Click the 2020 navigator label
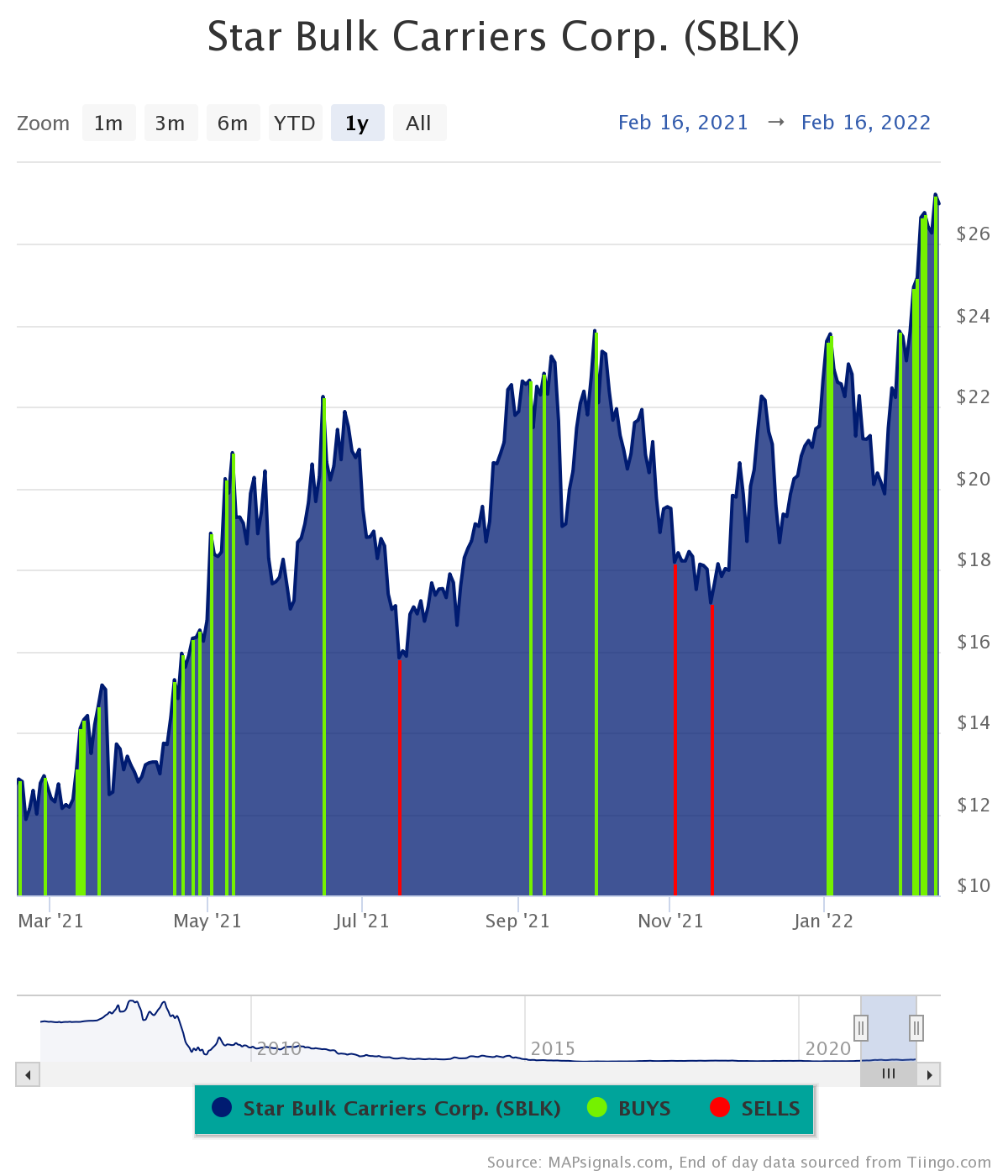The image size is (1008, 1176). click(828, 1048)
